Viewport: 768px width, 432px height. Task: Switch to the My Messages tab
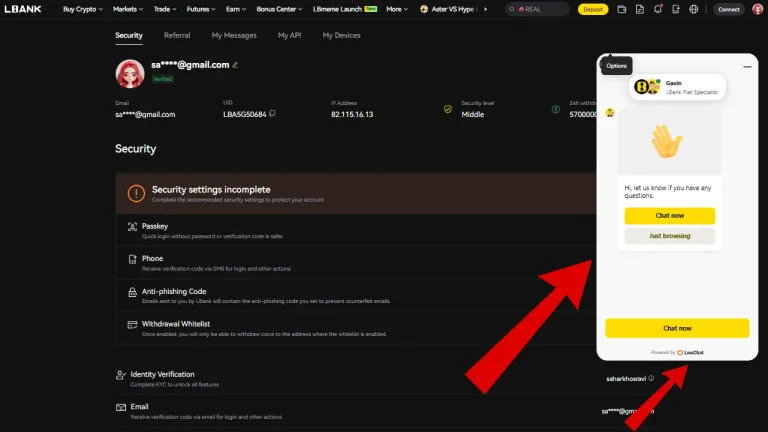point(234,35)
